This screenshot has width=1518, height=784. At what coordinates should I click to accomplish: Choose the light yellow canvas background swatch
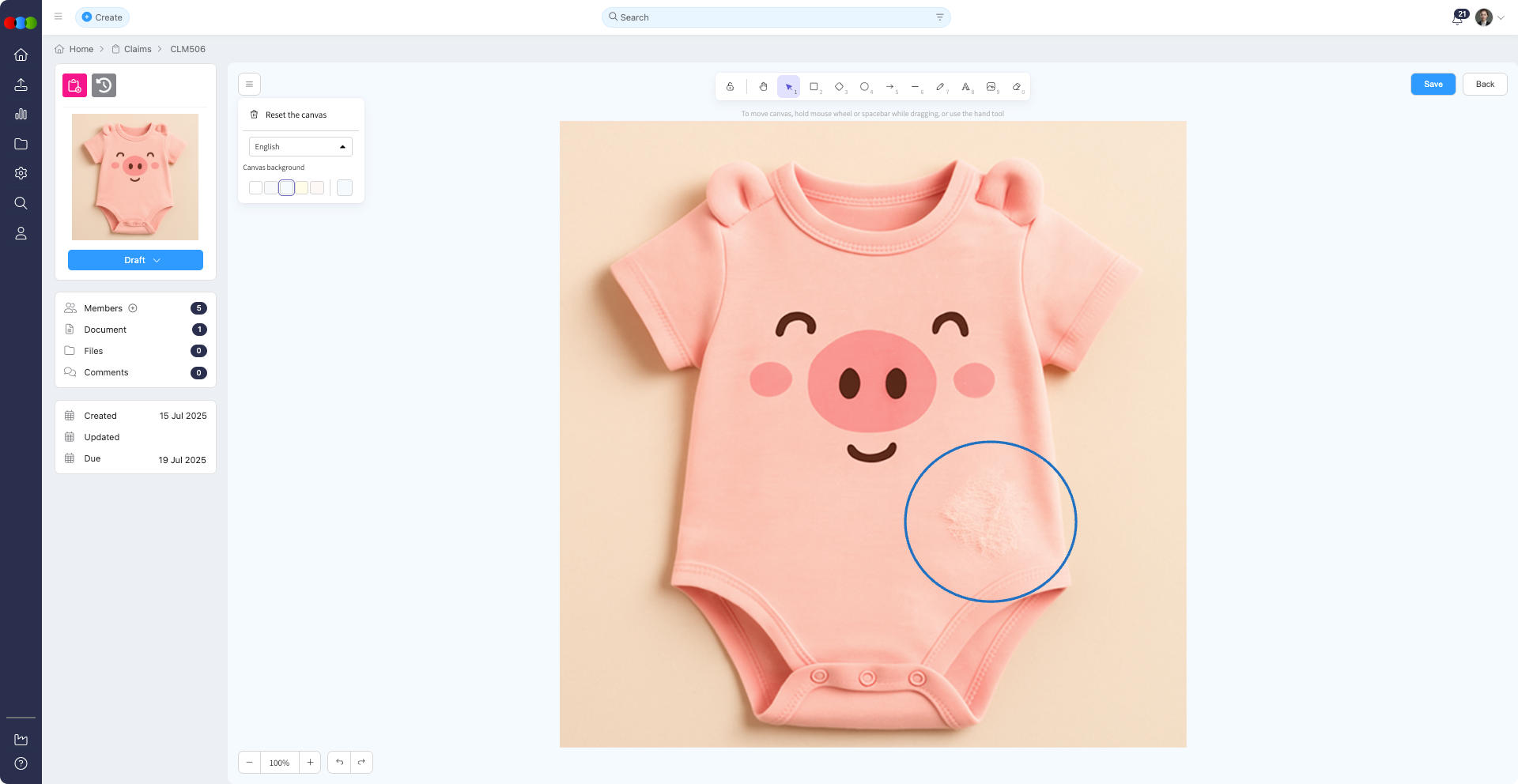[x=302, y=188]
